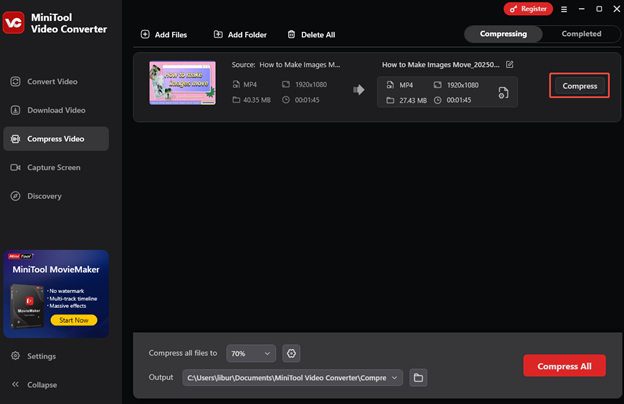Minimize the application window
The image size is (624, 404).
pyautogui.click(x=581, y=9)
